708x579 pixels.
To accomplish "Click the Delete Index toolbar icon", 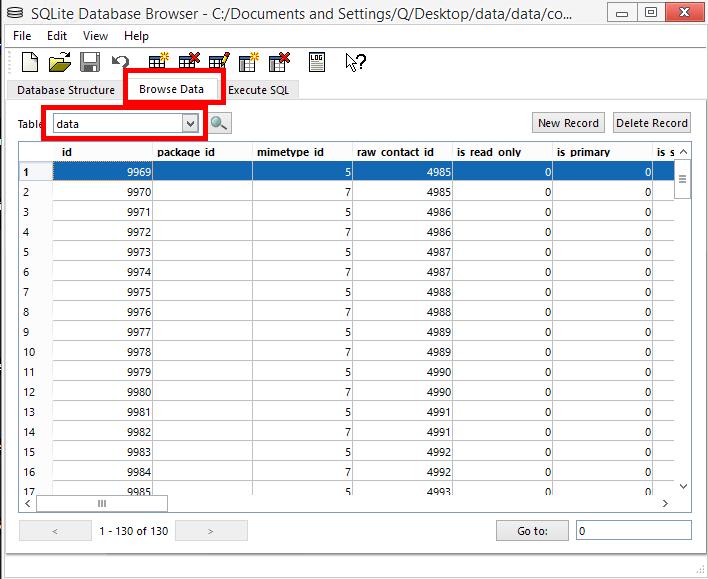I will coord(278,62).
